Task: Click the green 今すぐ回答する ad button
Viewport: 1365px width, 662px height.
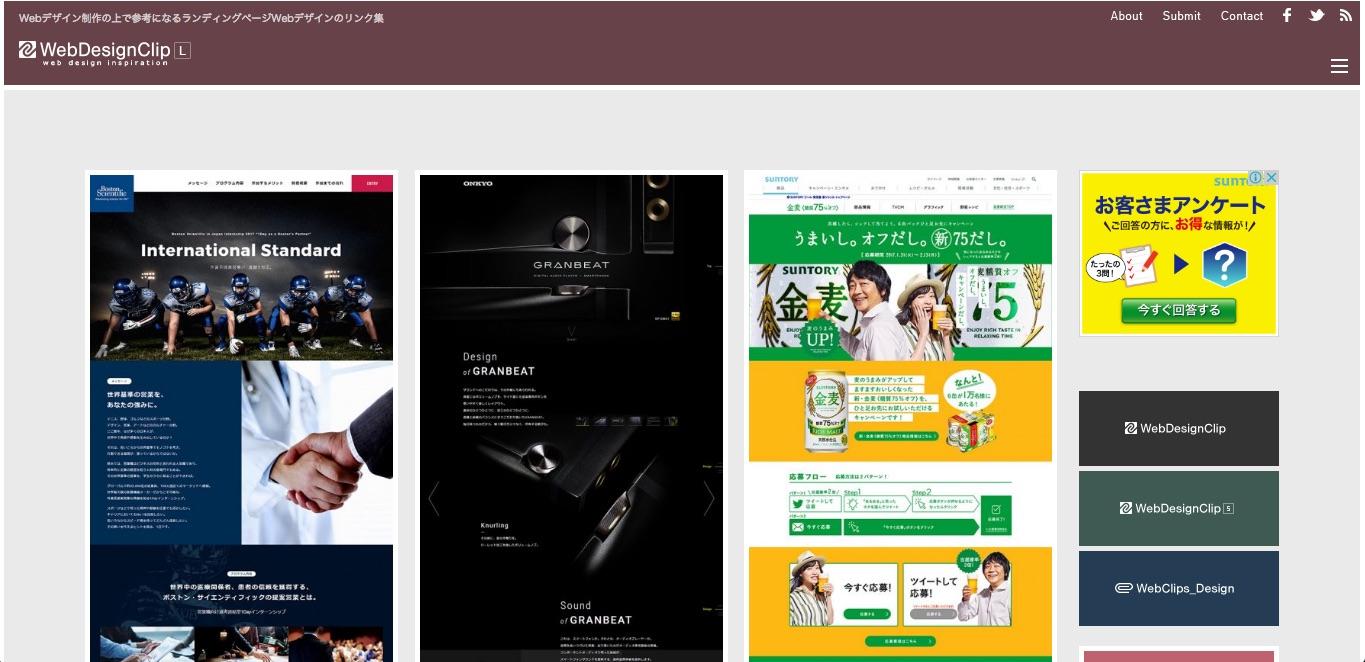Action: (x=1178, y=310)
